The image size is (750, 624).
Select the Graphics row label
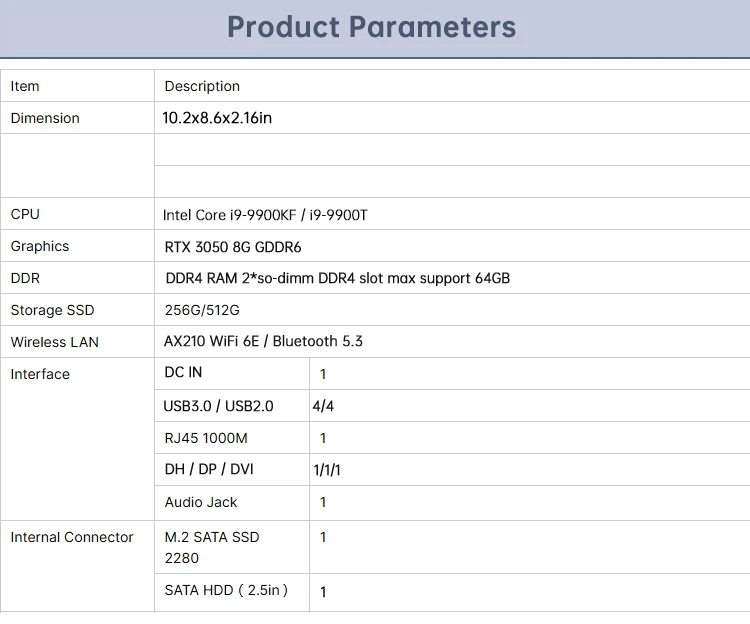pos(40,246)
